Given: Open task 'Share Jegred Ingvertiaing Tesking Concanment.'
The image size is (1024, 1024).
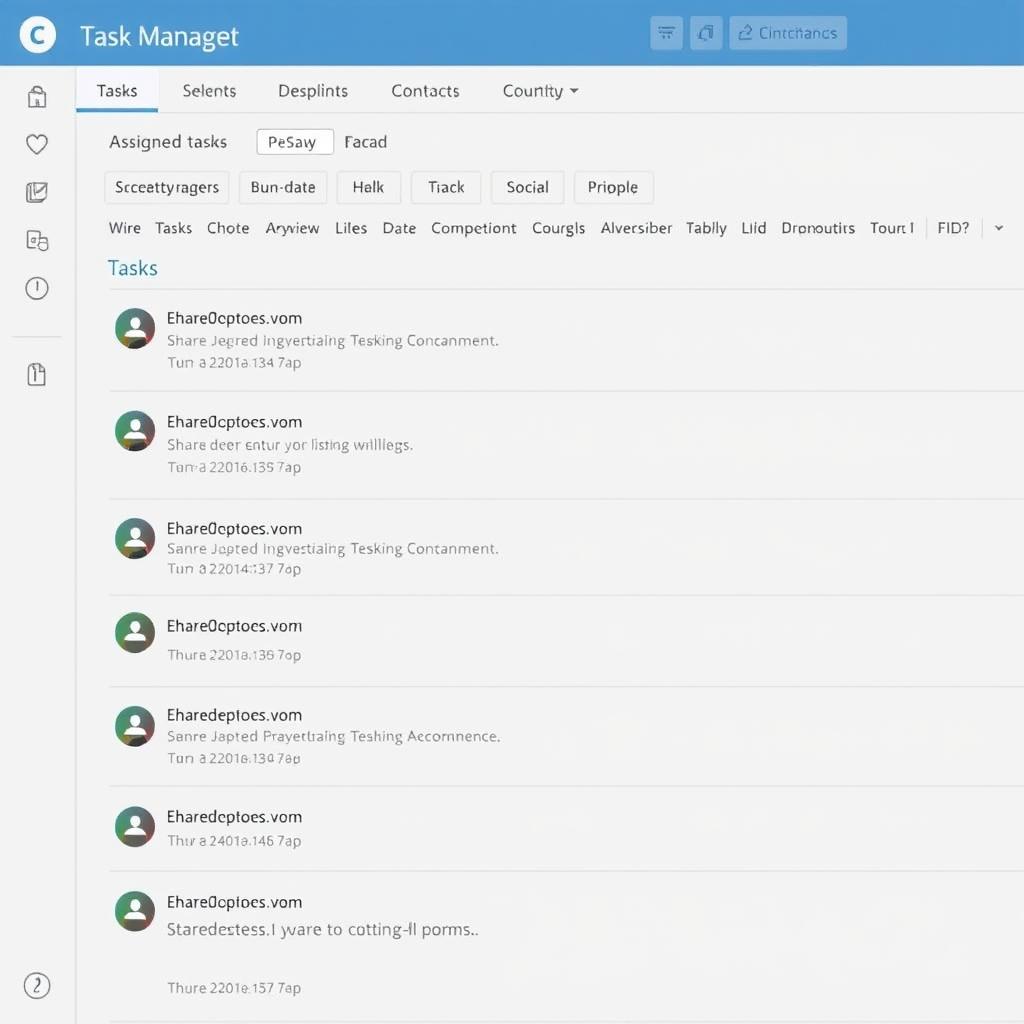Looking at the screenshot, I should pyautogui.click(x=332, y=341).
